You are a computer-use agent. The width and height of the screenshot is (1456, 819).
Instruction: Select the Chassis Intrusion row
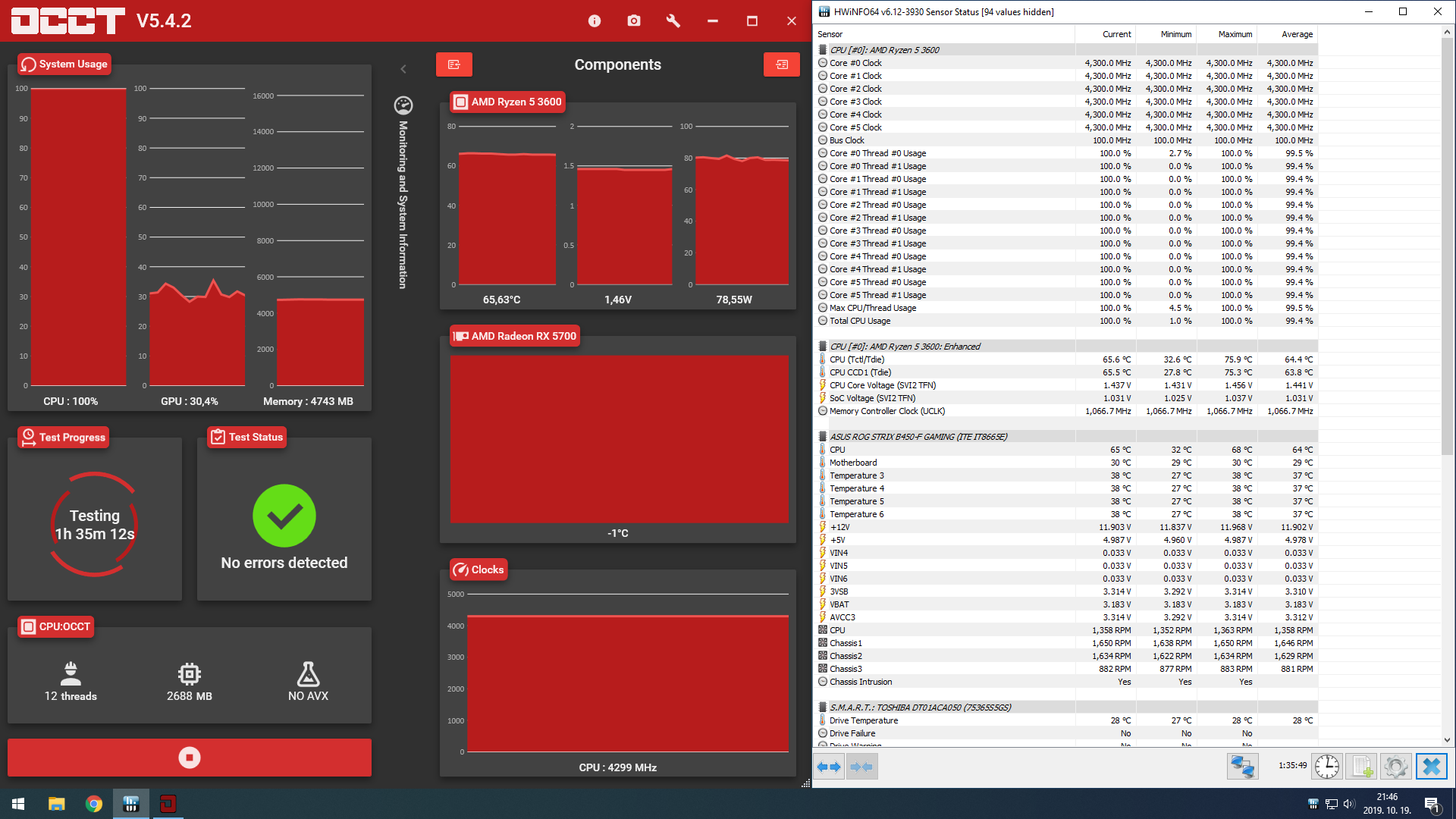tap(1065, 682)
